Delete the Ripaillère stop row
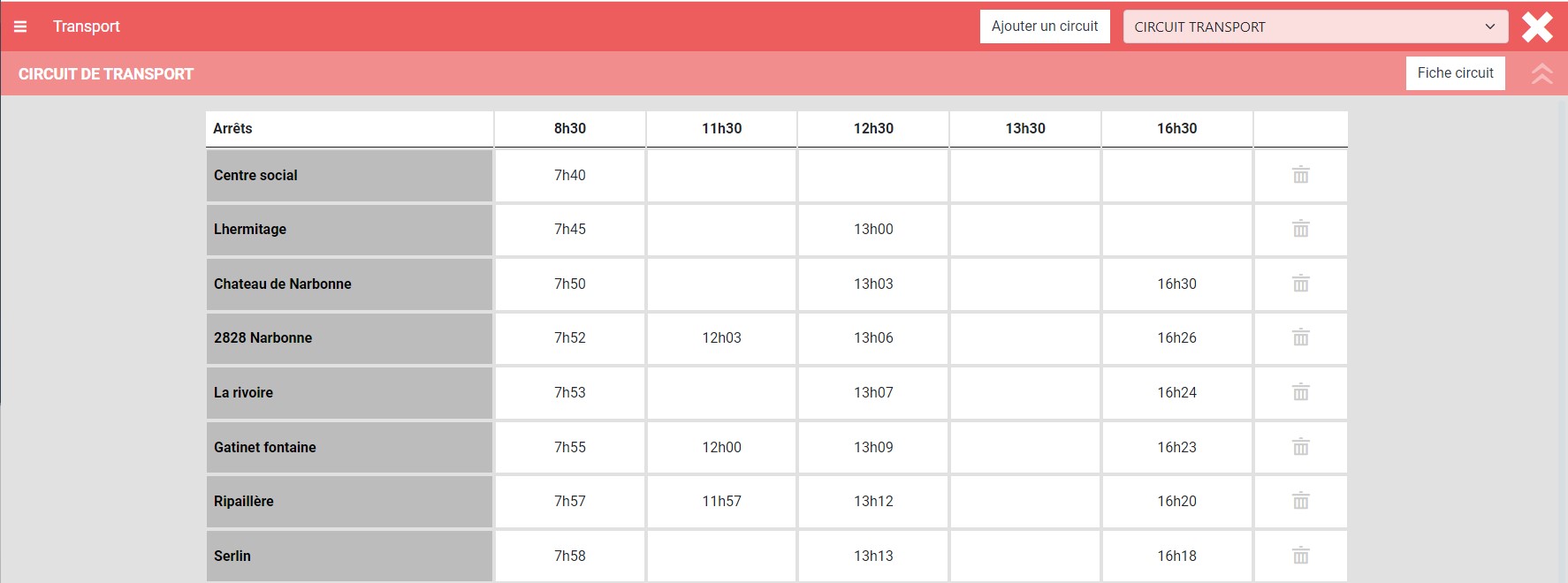The height and width of the screenshot is (583, 1568). 1300,501
